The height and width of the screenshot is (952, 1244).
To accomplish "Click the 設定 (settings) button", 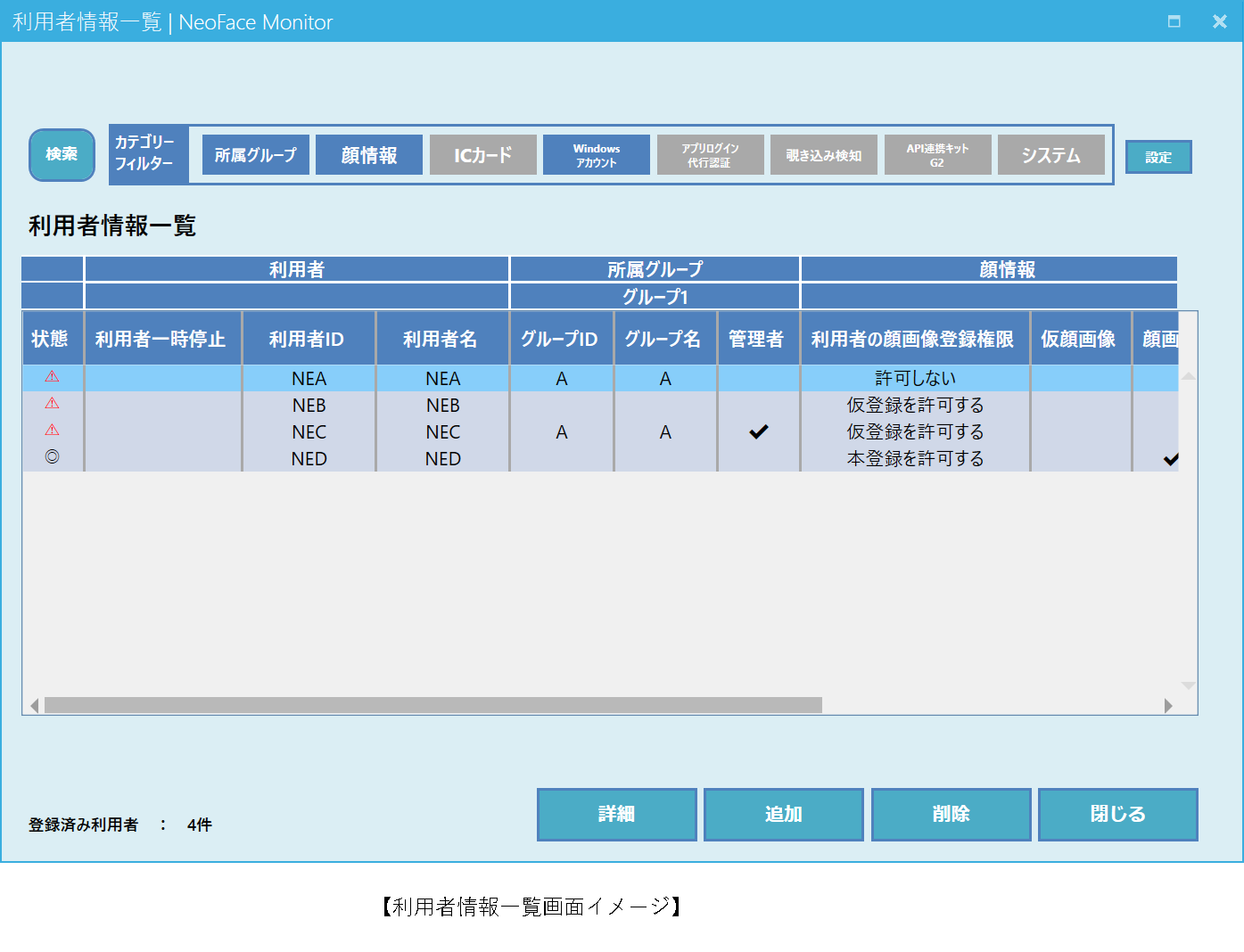I will [1157, 156].
